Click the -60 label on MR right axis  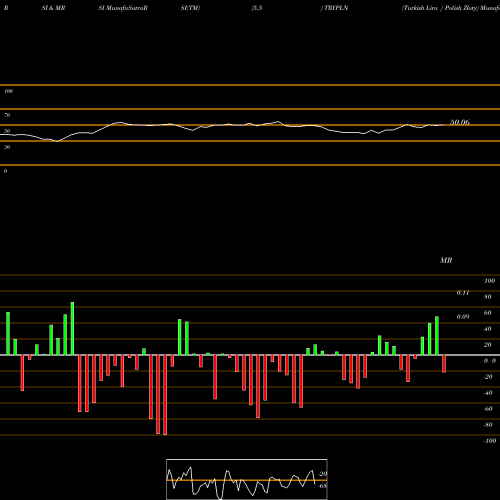point(488,409)
